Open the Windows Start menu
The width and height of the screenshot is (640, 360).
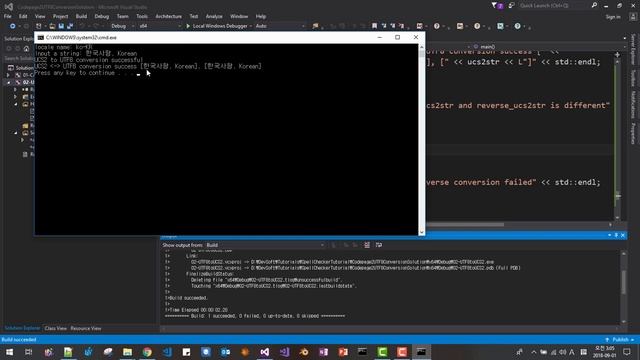pos(9,352)
